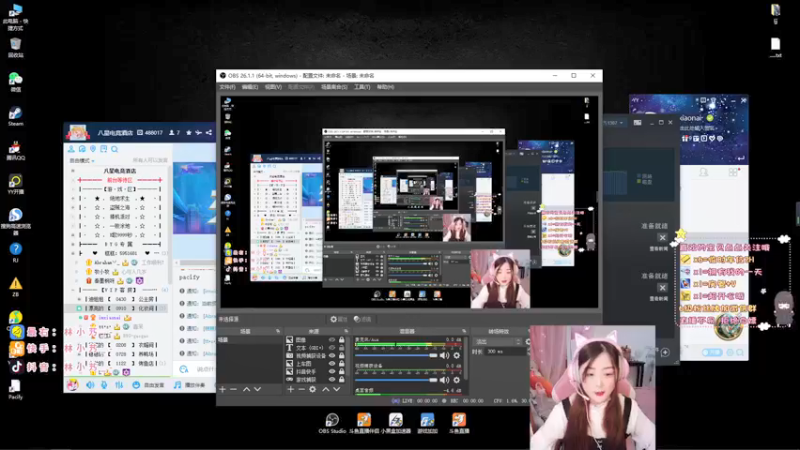Adjust the second channel volume slider in mixer
Viewport: 800px width, 450px height.
pos(396,380)
